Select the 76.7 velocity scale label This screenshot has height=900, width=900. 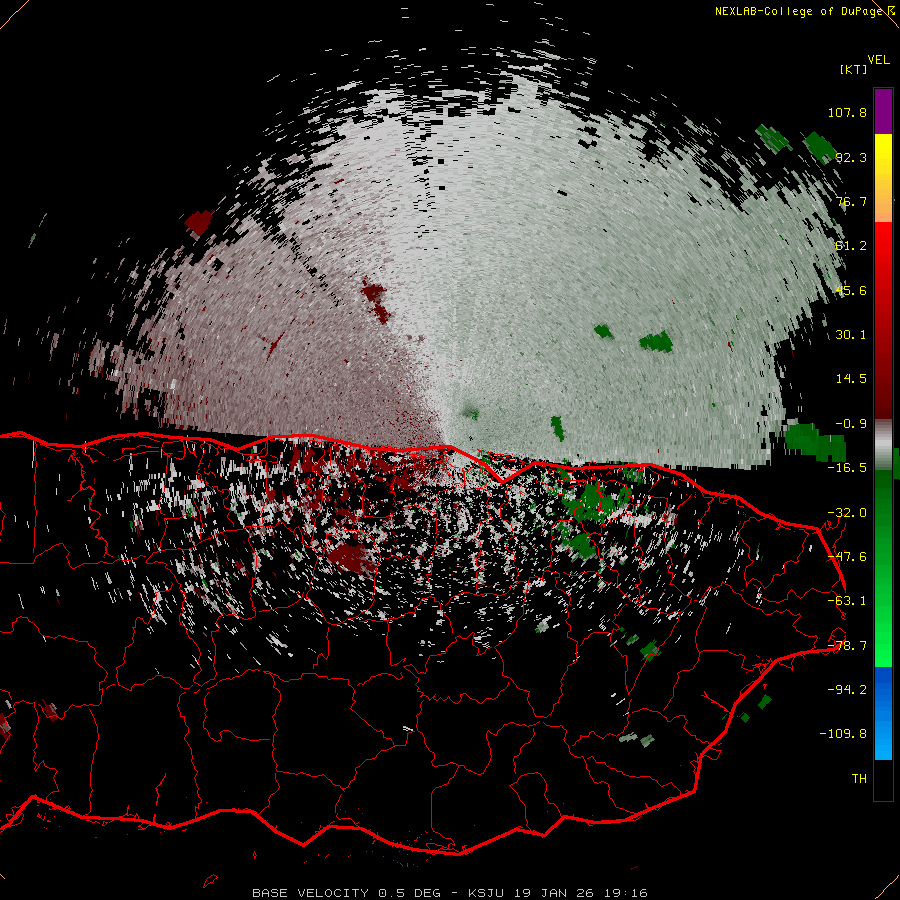[851, 201]
